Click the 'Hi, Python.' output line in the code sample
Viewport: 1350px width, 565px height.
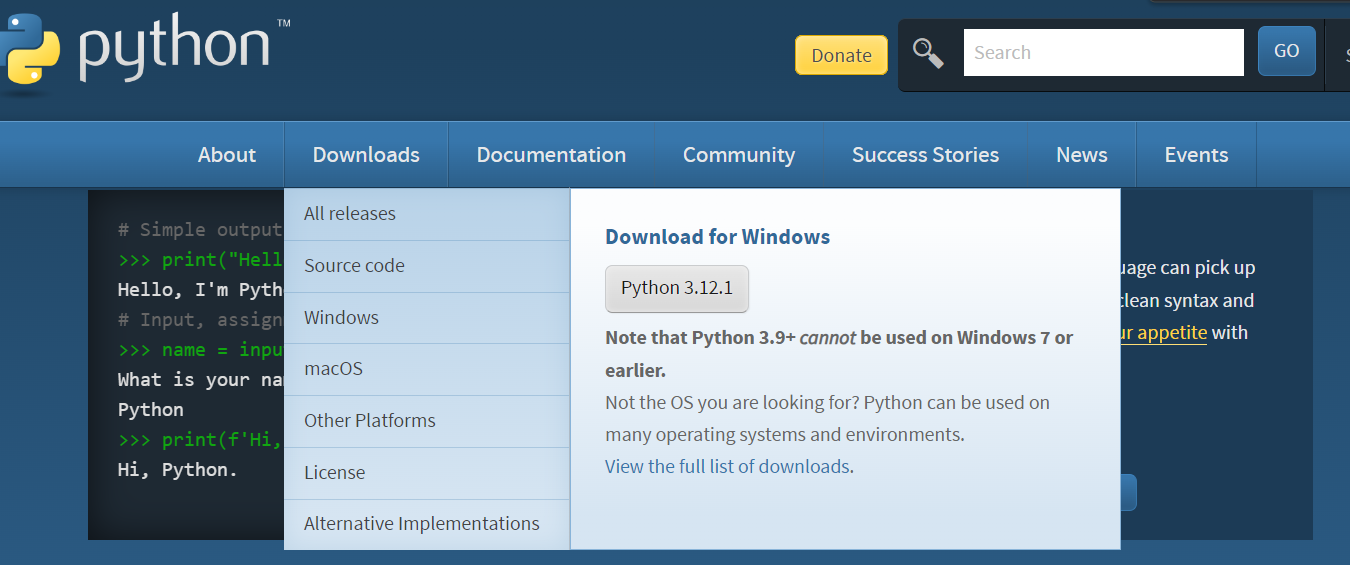(x=178, y=470)
